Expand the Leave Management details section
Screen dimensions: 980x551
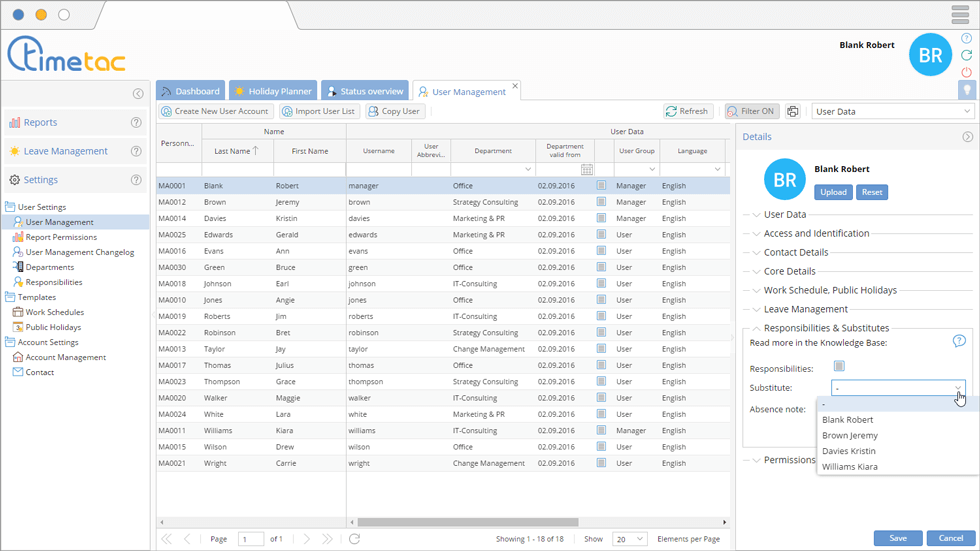(805, 309)
